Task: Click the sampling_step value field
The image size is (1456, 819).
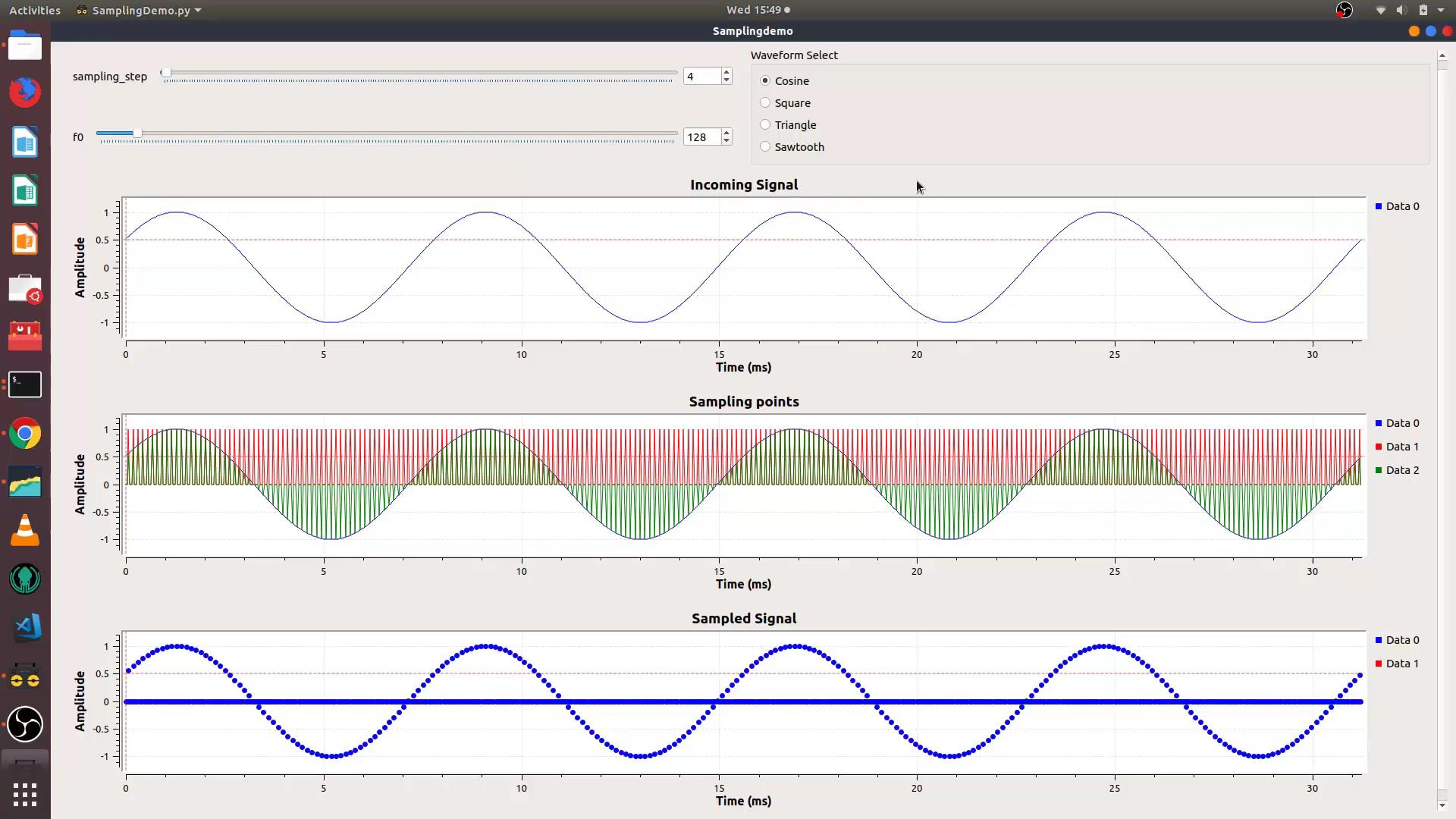Action: [x=702, y=76]
